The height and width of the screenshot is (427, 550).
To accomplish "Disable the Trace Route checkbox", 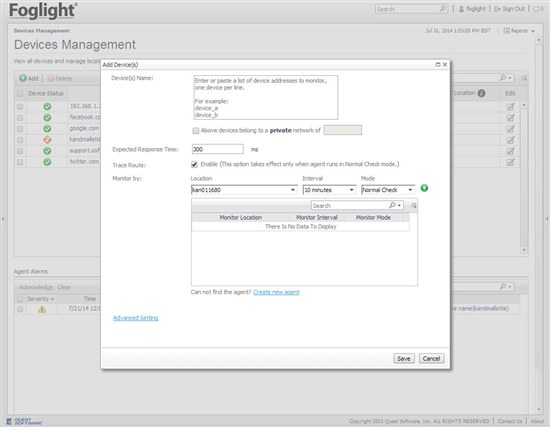I will (x=194, y=164).
